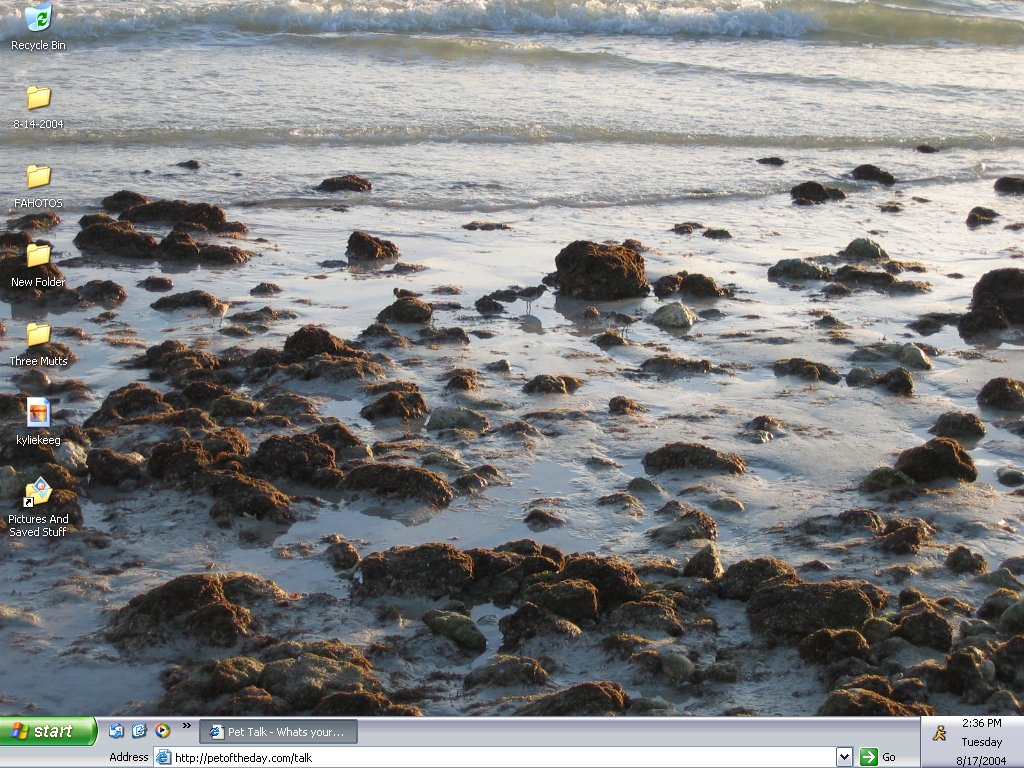Click the AIM running man tray icon
This screenshot has width=1024, height=768.
tap(940, 733)
